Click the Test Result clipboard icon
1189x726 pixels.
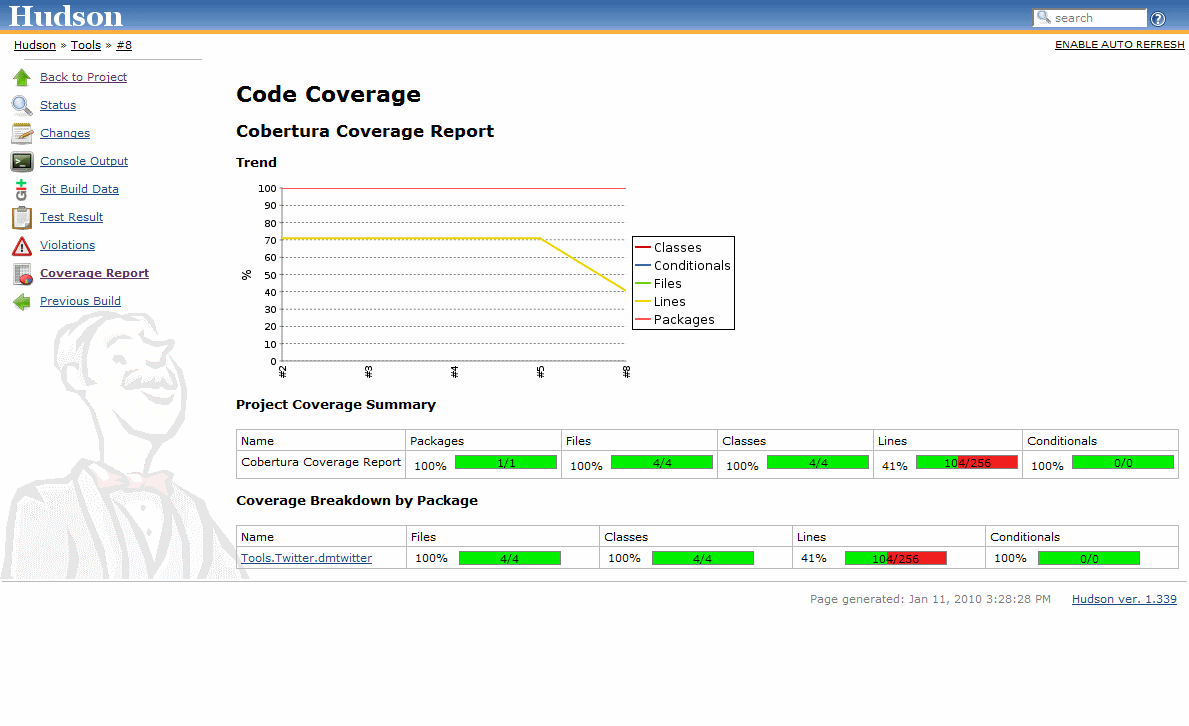[22, 218]
